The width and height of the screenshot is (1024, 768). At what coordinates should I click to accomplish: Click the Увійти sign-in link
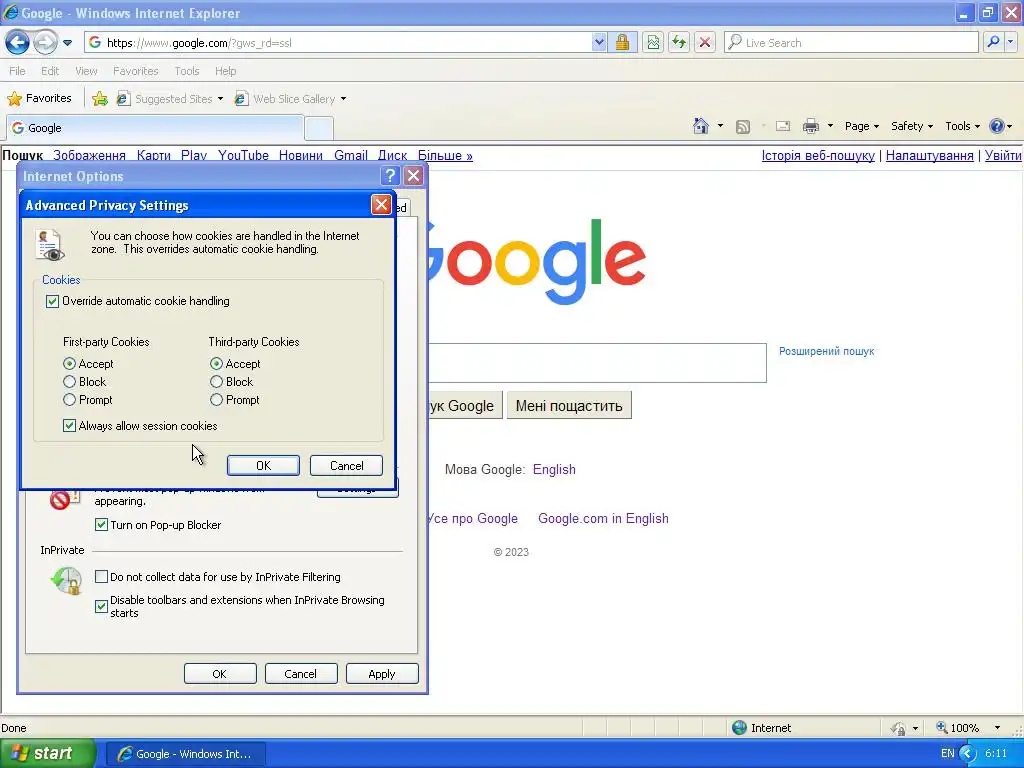[1002, 155]
